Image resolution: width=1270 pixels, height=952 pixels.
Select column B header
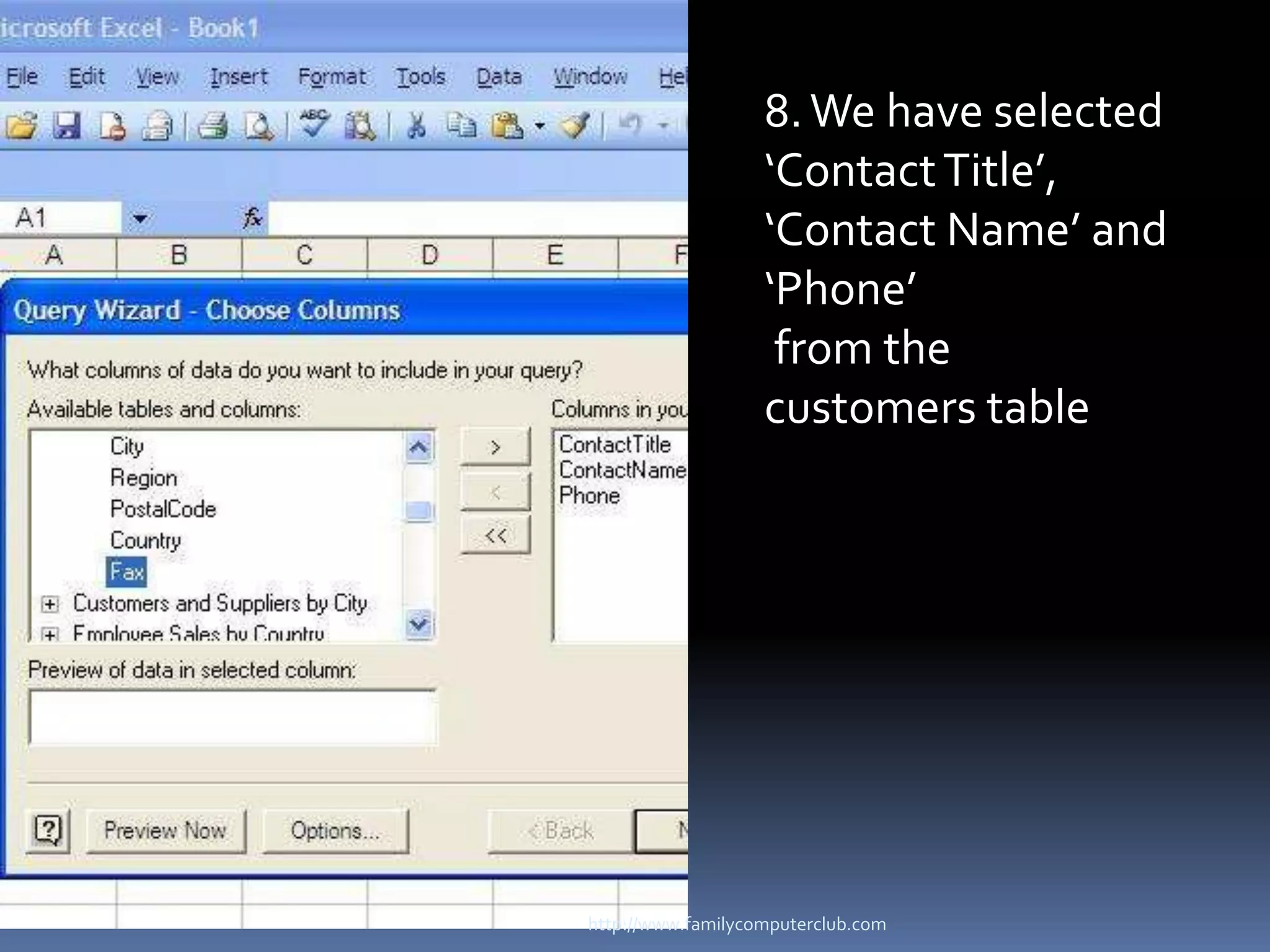click(179, 255)
